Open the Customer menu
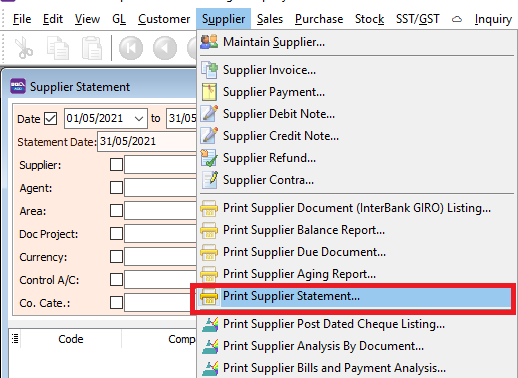The image size is (518, 378). [x=164, y=19]
